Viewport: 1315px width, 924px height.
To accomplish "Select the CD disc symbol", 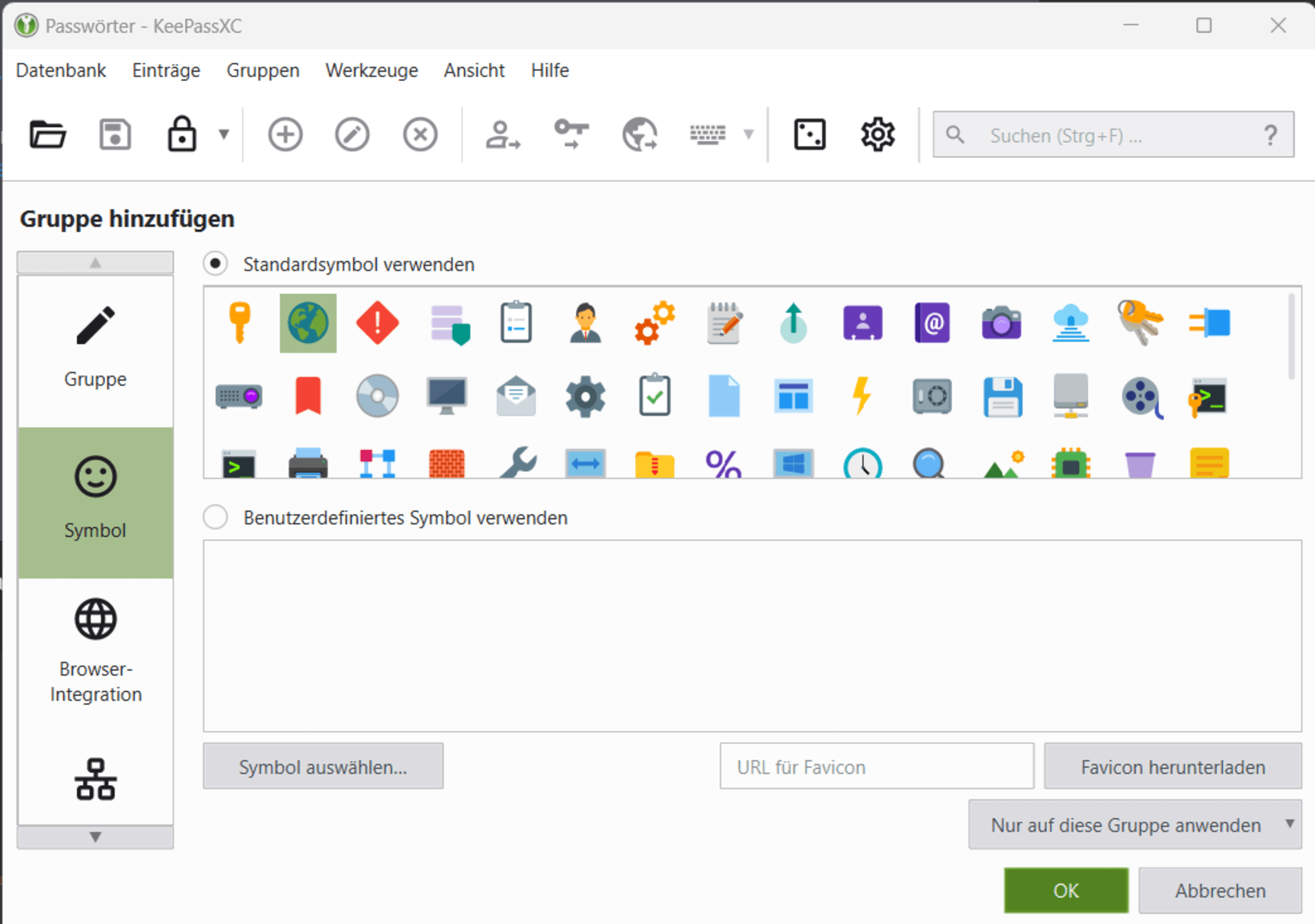I will (377, 396).
